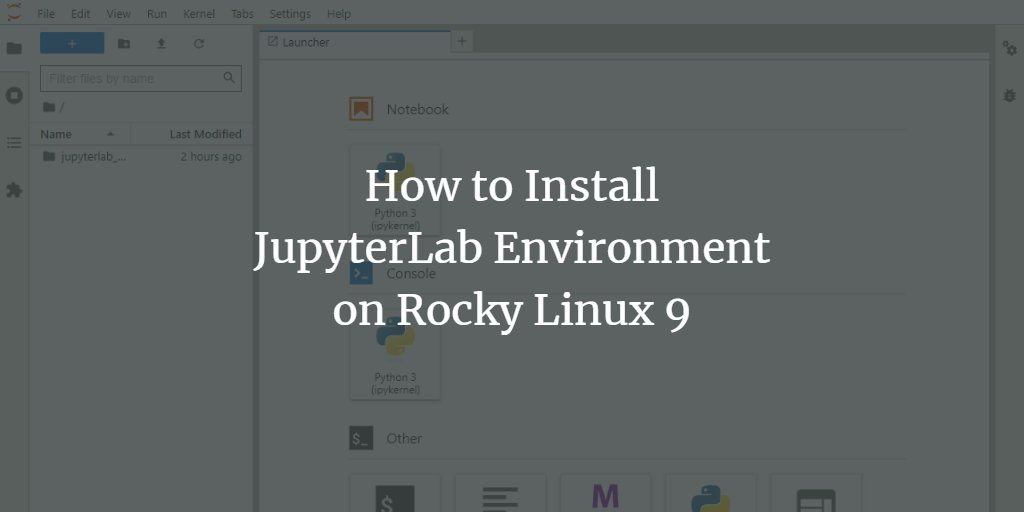
Task: Click the Jupyter logo icon
Action: click(14, 12)
